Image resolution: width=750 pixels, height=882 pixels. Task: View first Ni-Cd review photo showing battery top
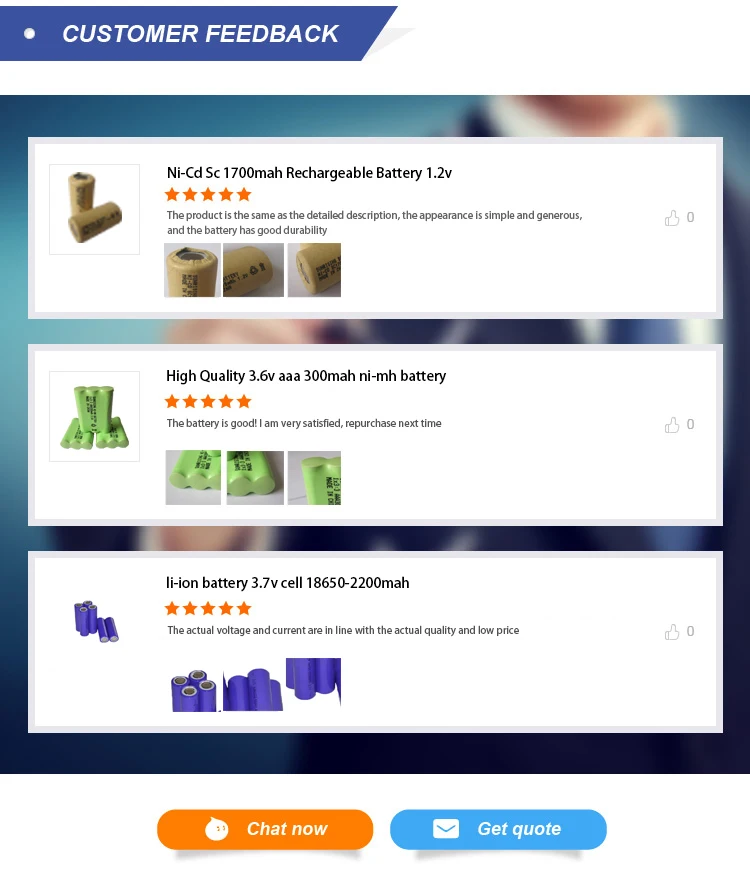point(192,270)
